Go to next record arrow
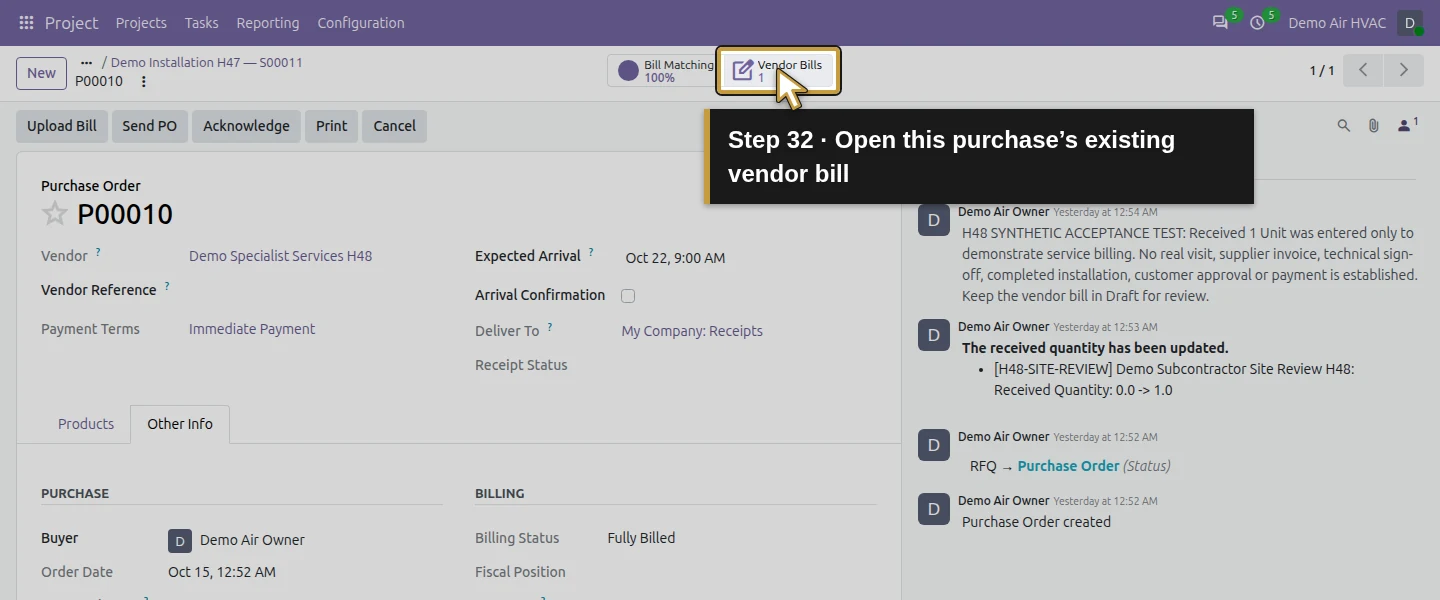Screen dimensions: 1440x600 [1403, 70]
